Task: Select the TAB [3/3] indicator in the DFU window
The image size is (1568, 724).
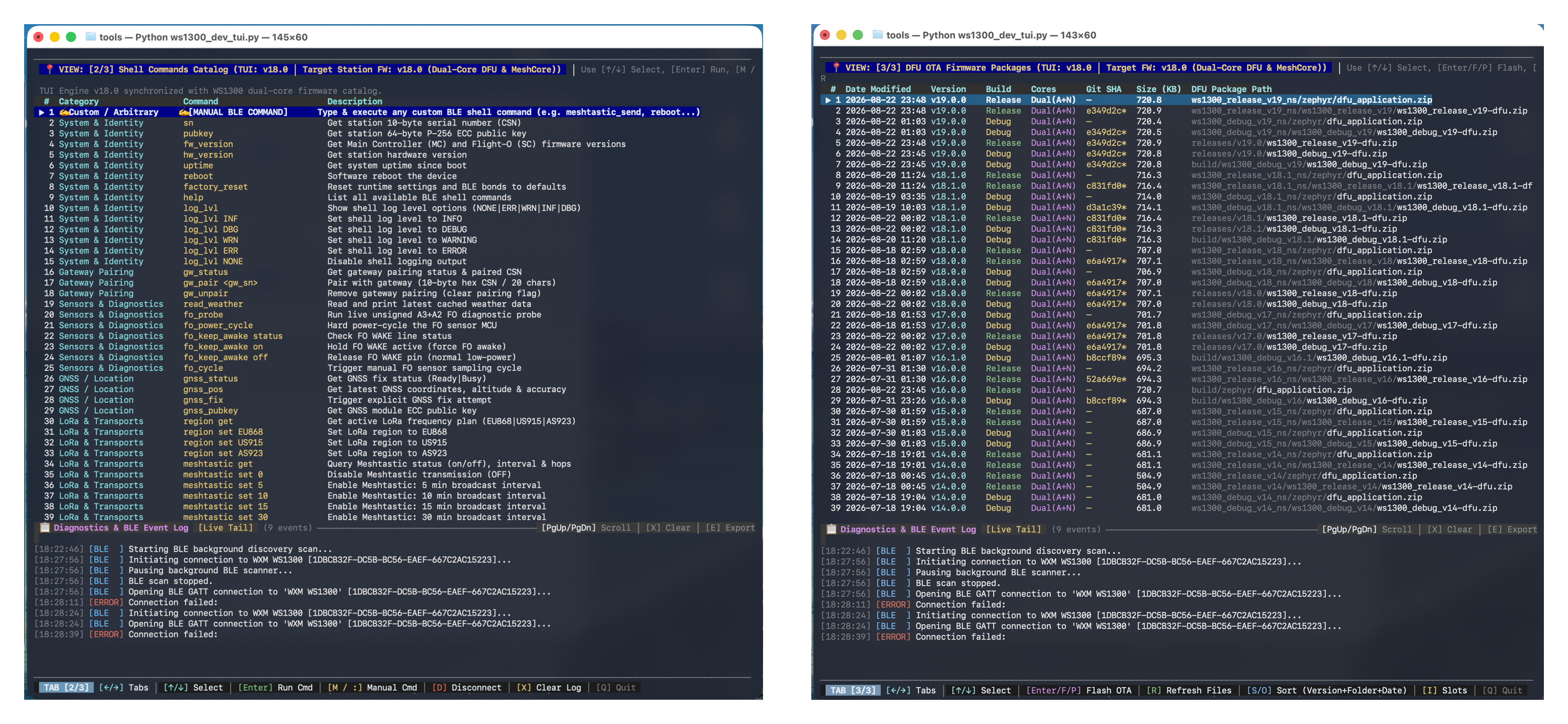Action: click(853, 691)
